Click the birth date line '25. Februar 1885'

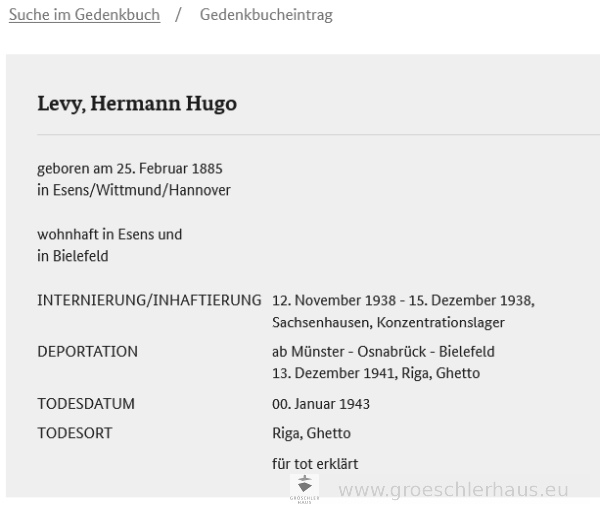click(x=164, y=168)
